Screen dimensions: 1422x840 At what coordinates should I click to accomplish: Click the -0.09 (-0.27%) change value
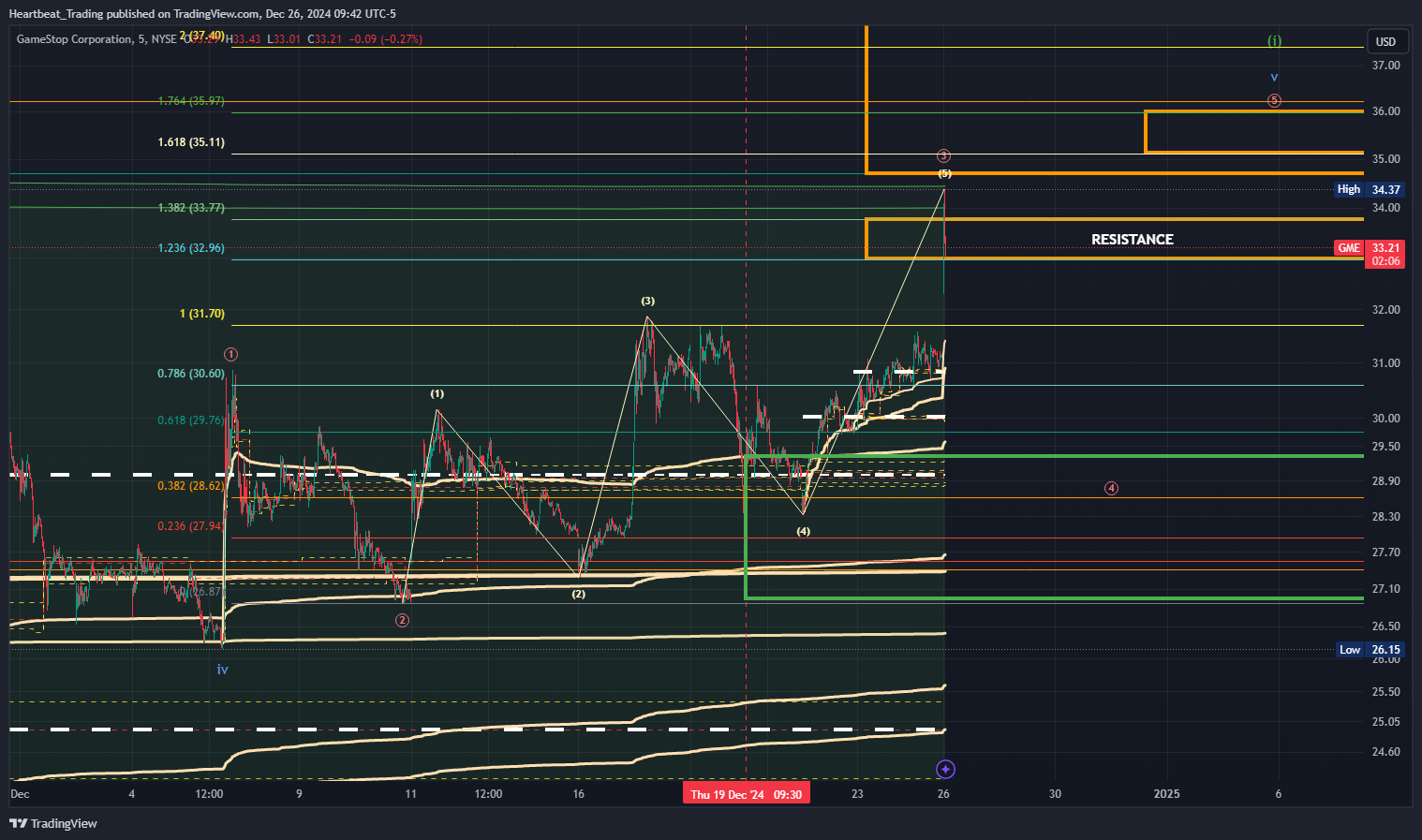pos(385,39)
